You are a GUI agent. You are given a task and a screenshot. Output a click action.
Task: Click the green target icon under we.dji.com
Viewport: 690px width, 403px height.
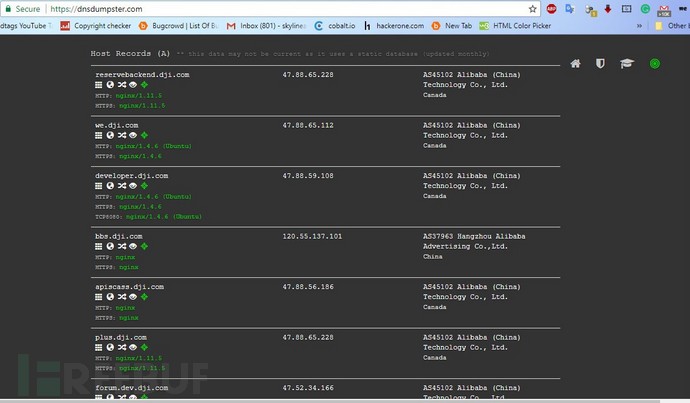(x=144, y=136)
